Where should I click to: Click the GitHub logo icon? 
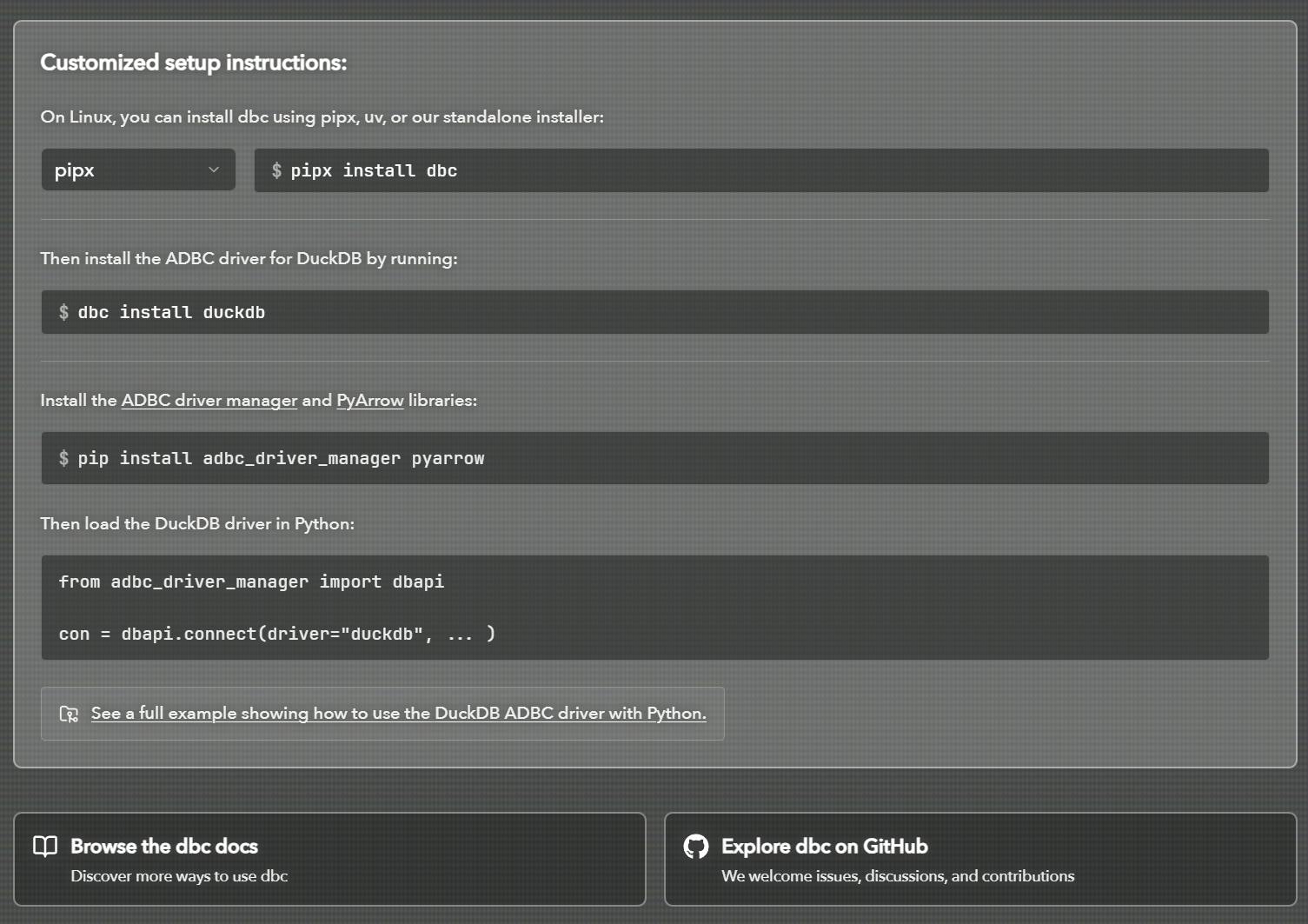tap(695, 846)
